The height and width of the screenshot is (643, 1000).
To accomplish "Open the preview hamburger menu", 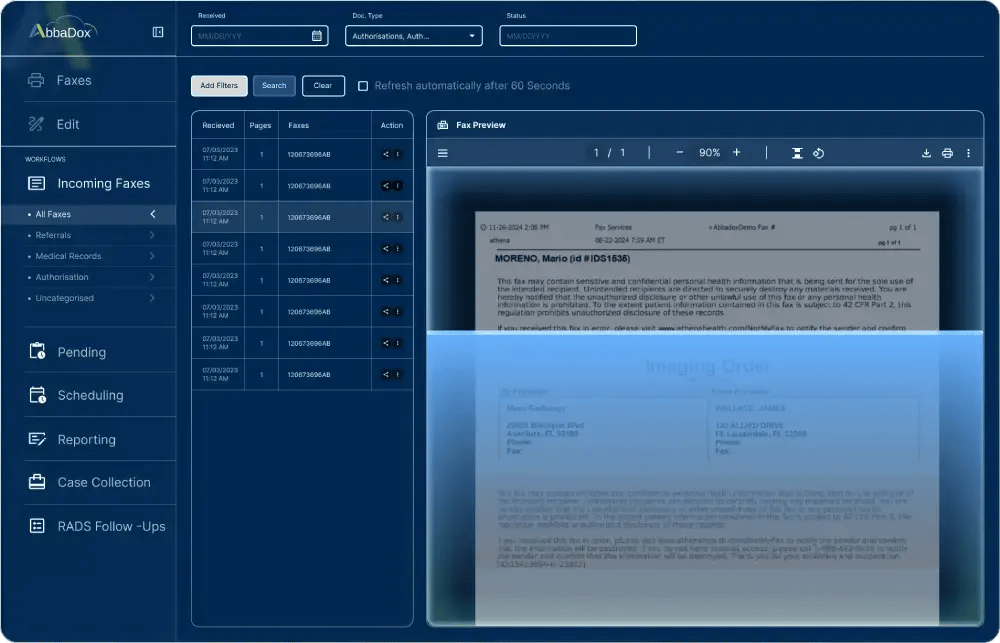I will [x=443, y=153].
